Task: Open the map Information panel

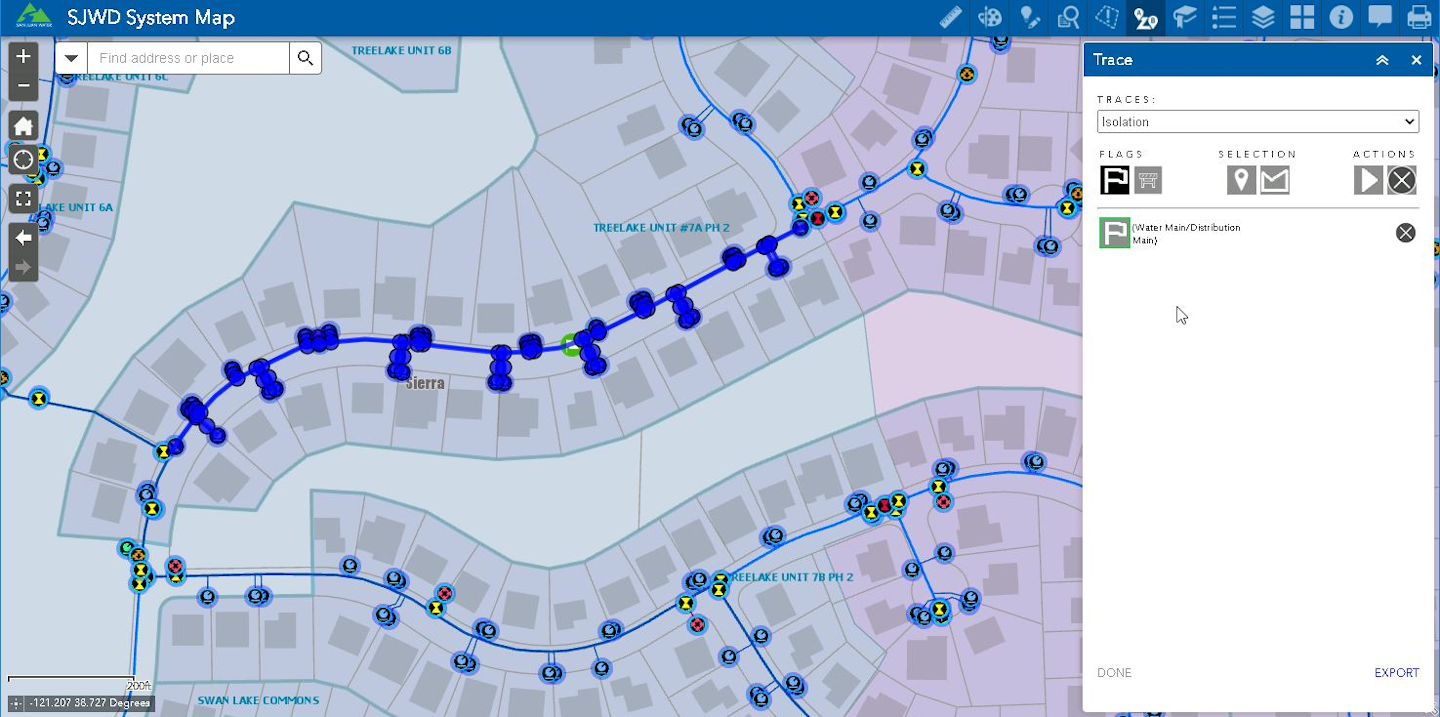Action: (x=1341, y=17)
